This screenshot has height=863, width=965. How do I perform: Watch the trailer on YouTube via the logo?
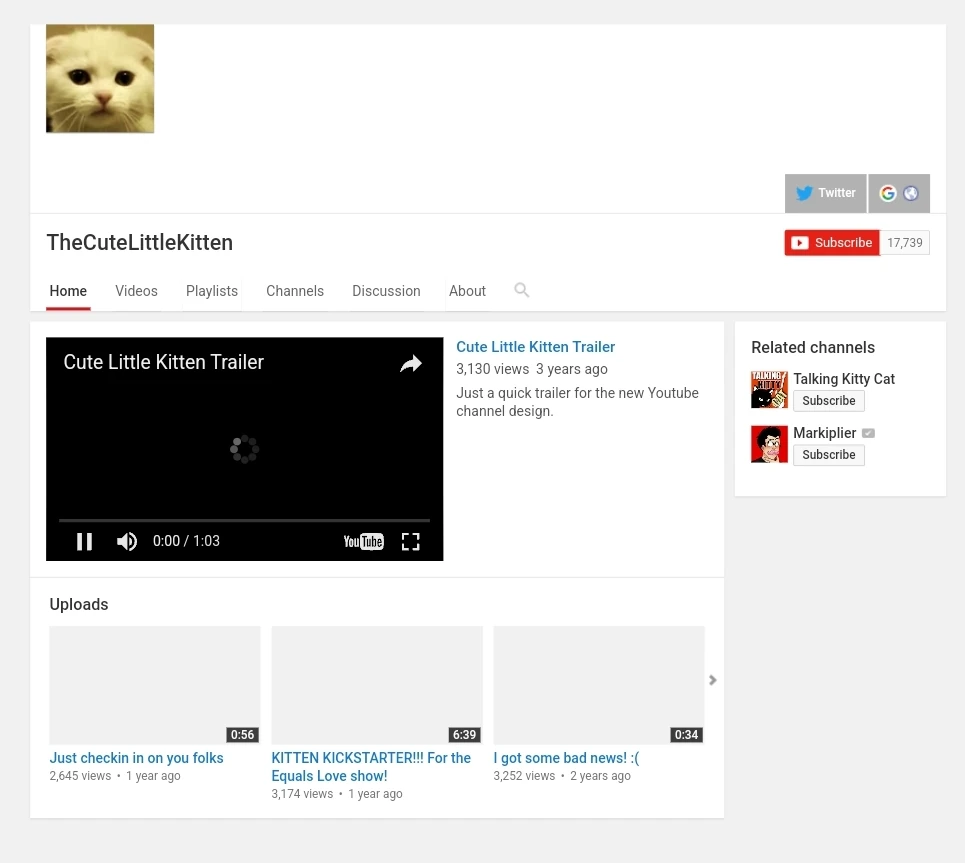(364, 542)
